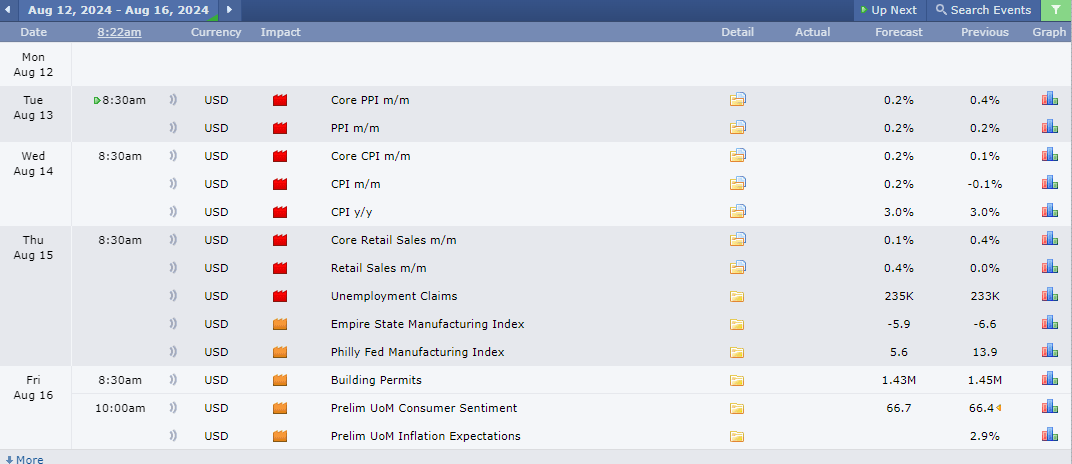Click the Retail Sales m/m event name
The image size is (1072, 464).
tap(379, 268)
